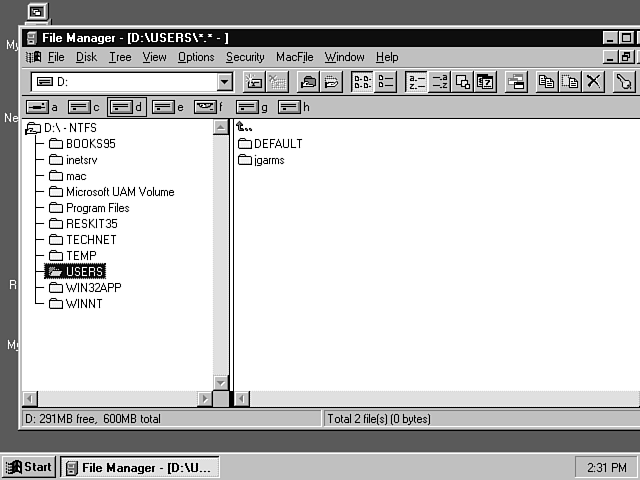
Task: Click the Stop Sharing toolbar icon
Action: point(331,82)
